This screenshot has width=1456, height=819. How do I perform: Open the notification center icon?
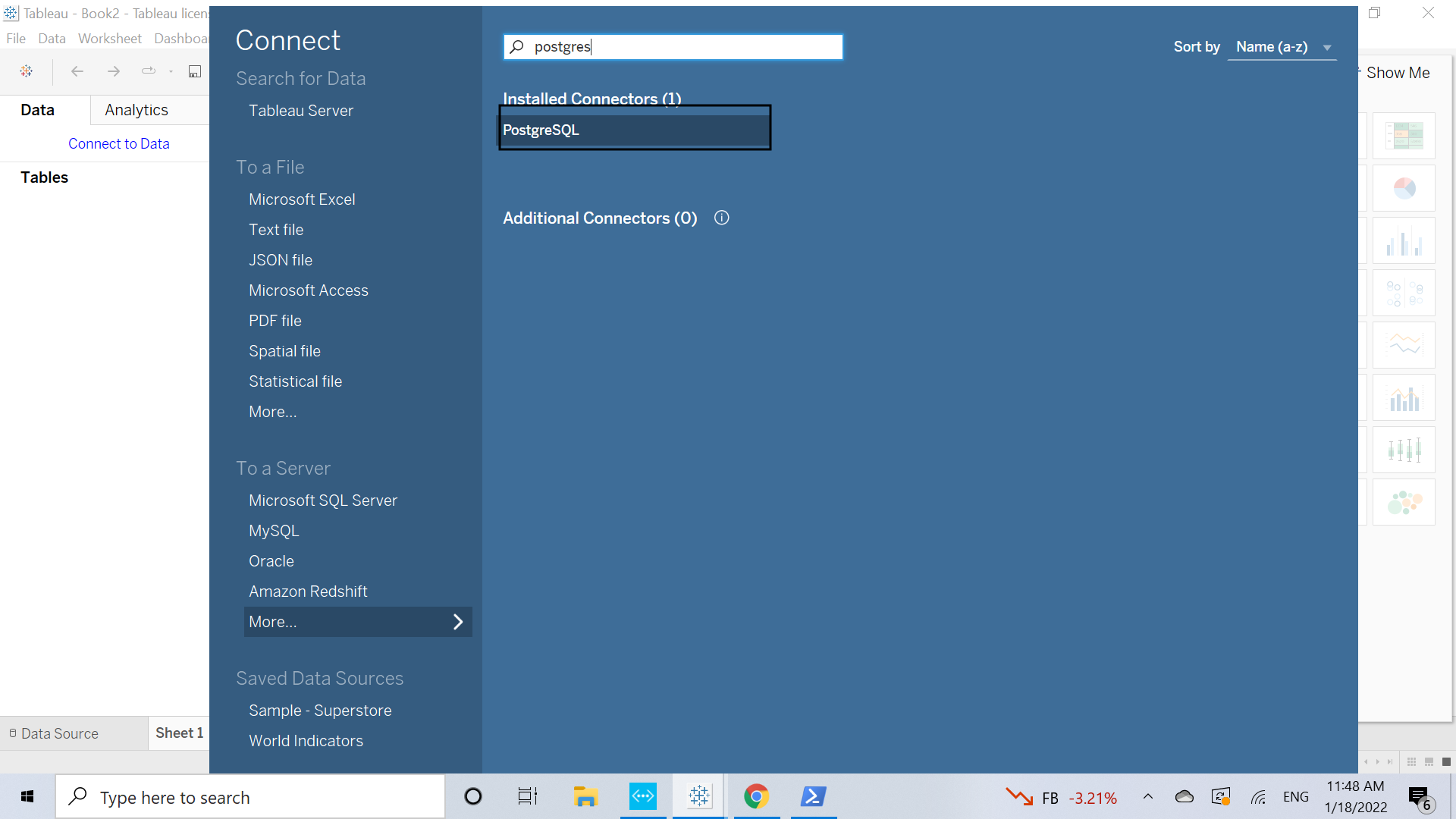pos(1420,798)
